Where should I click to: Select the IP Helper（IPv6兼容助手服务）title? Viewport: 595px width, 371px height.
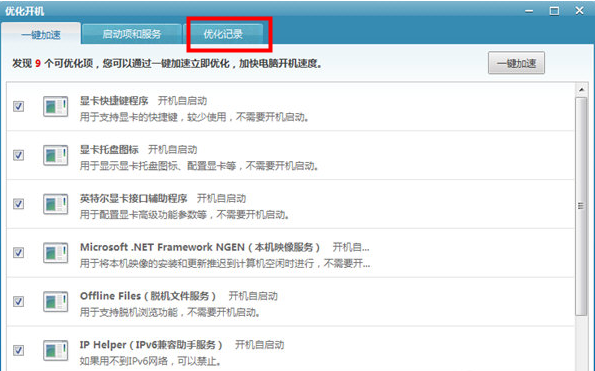151,345
